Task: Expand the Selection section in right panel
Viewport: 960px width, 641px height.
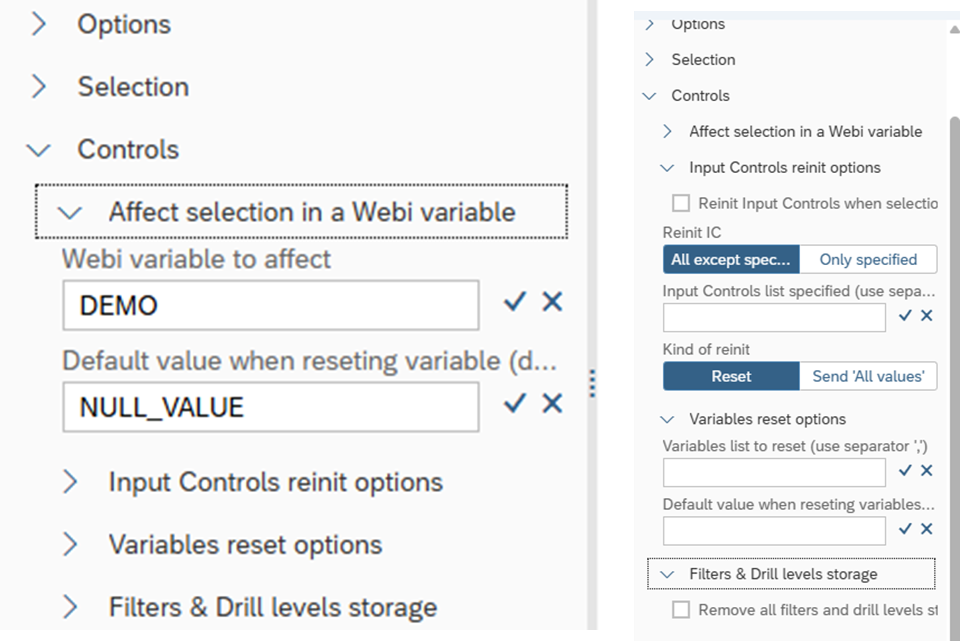Action: pyautogui.click(x=650, y=60)
